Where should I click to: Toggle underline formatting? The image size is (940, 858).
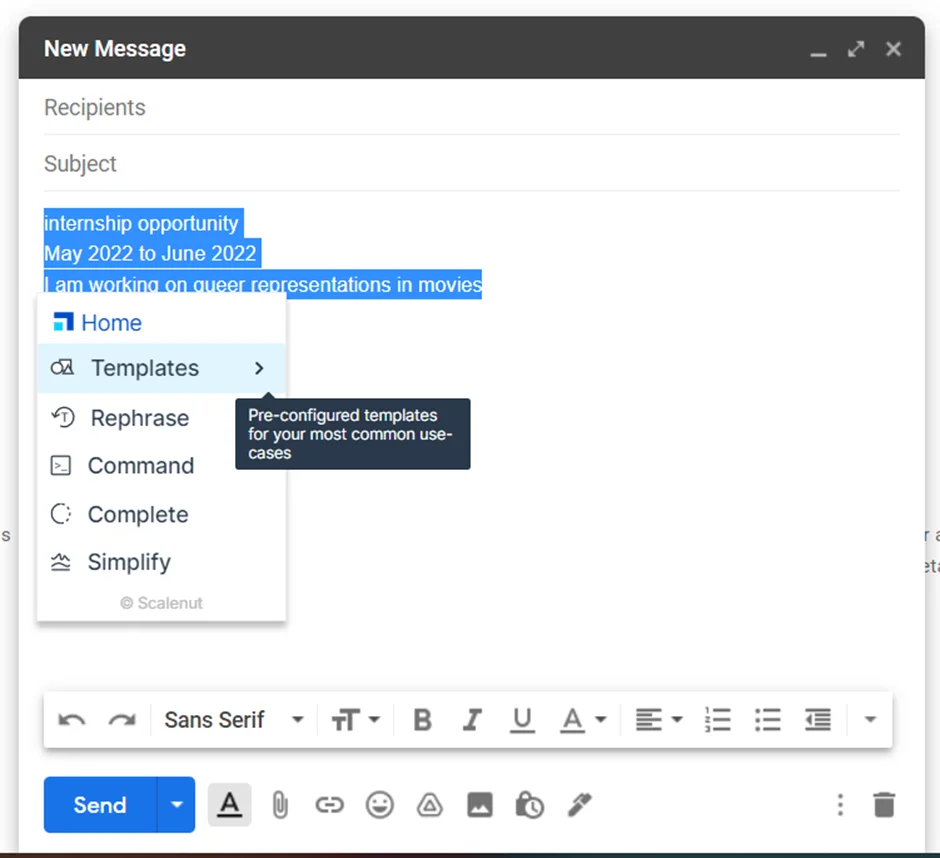point(522,719)
